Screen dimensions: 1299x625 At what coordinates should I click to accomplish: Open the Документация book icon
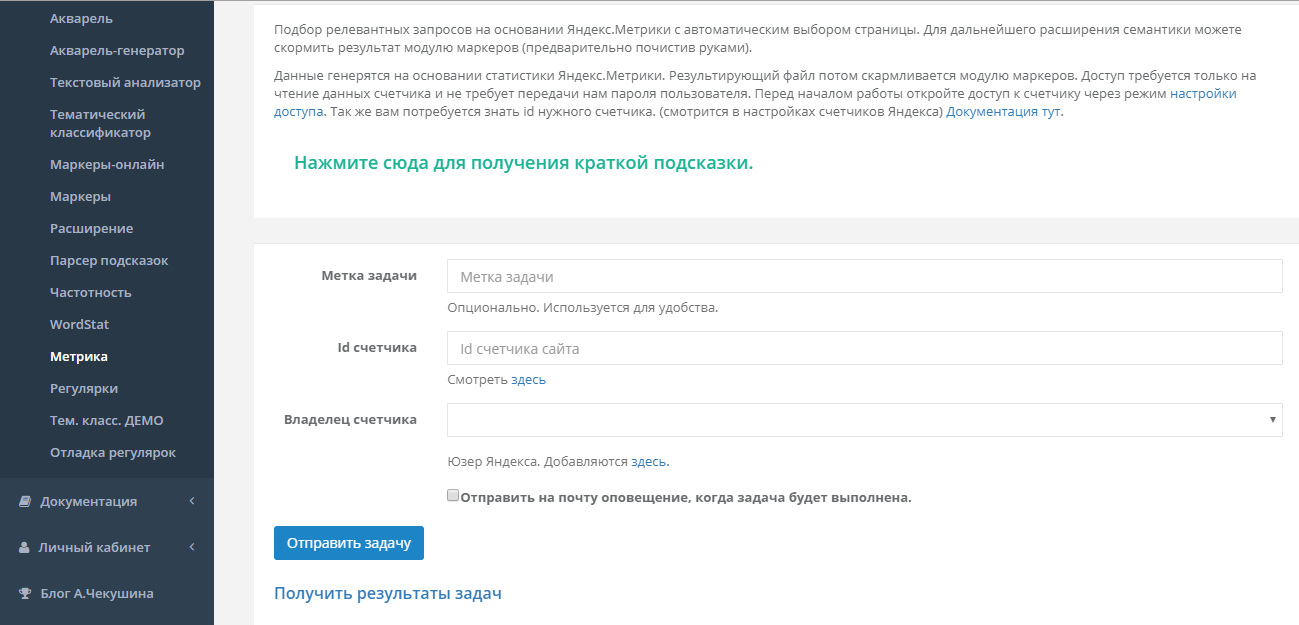pos(23,501)
